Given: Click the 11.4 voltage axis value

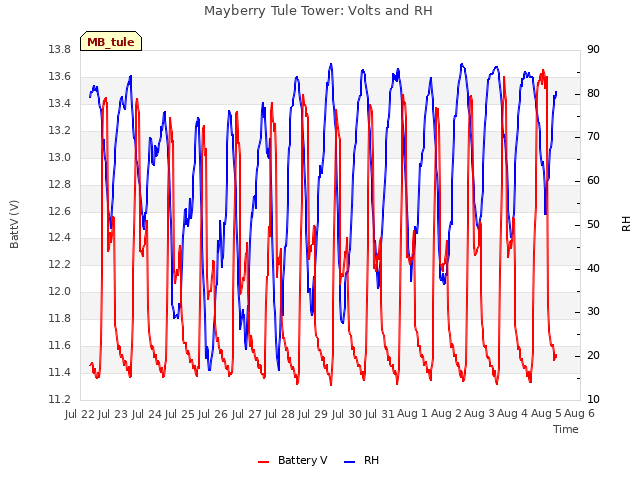Looking at the screenshot, I should coord(60,373).
